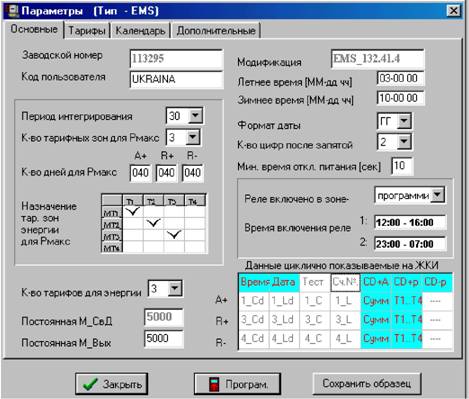Image resolution: width=469 pixels, height=399 pixels.
Task: Select the Тест cell in LCD table
Action: [x=313, y=282]
